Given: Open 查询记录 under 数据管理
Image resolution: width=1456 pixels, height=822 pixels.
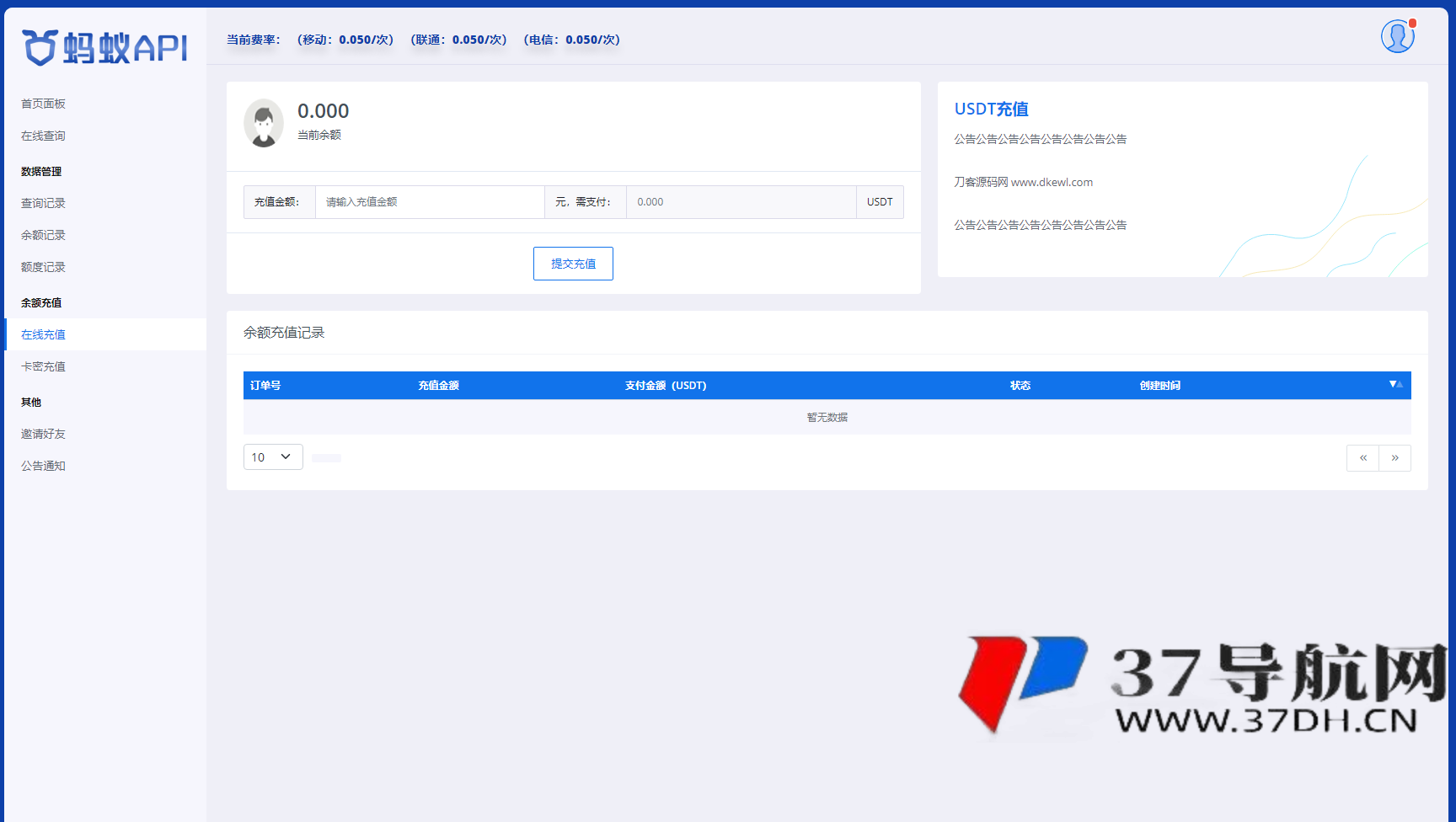Looking at the screenshot, I should (x=43, y=203).
